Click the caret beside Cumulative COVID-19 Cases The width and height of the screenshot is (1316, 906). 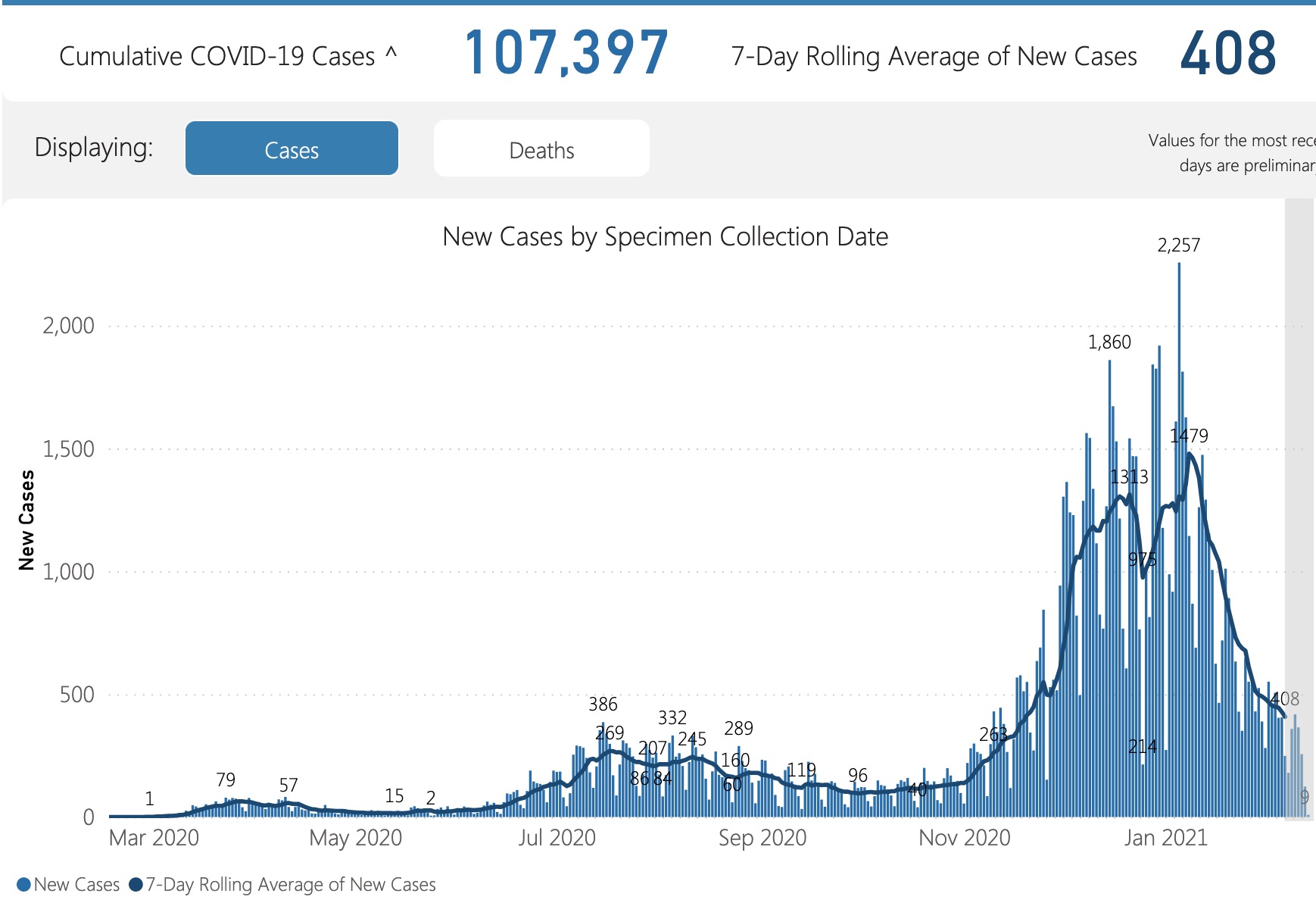point(391,54)
